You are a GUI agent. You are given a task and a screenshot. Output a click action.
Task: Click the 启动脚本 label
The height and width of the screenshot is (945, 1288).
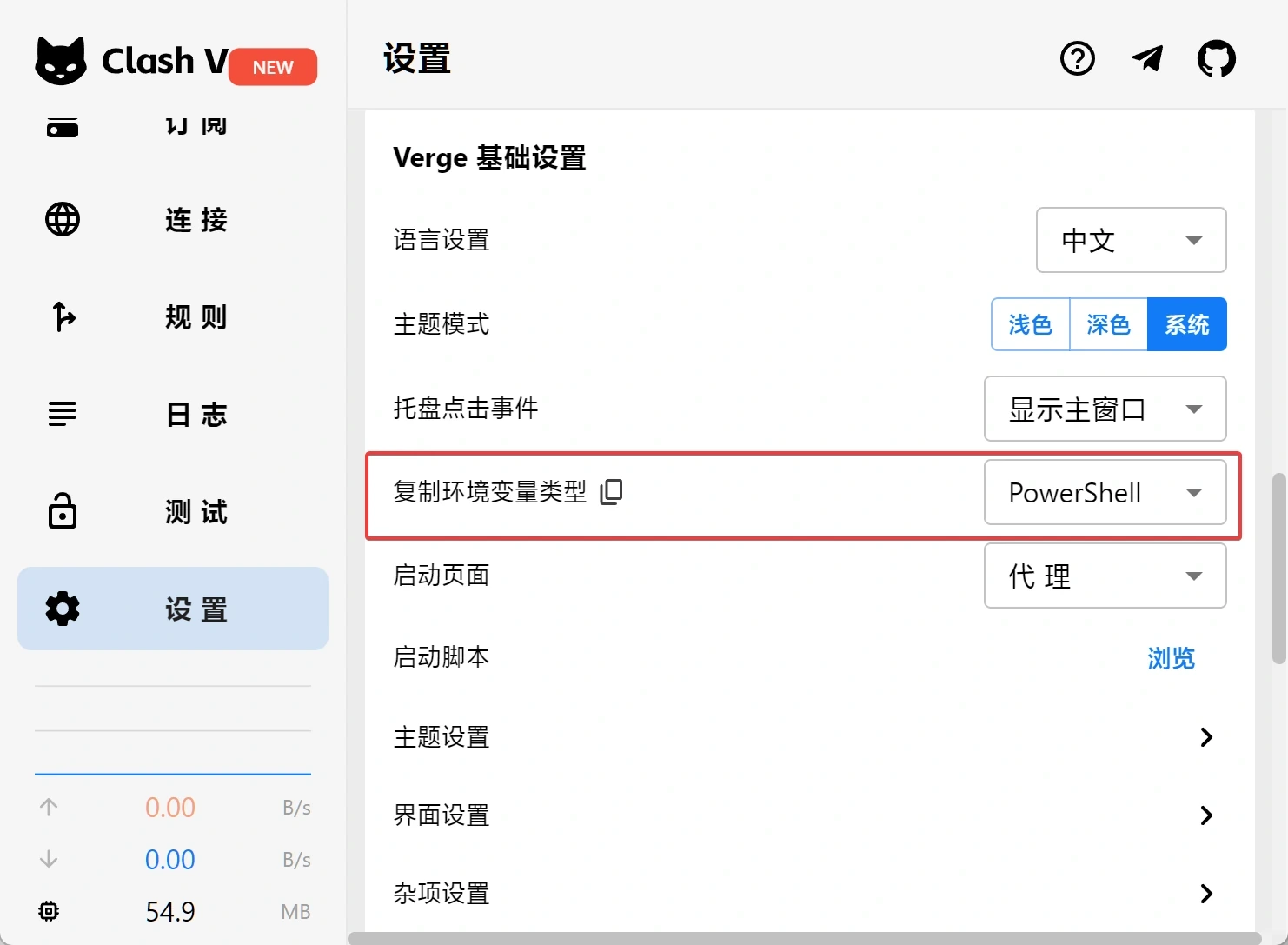pos(442,656)
